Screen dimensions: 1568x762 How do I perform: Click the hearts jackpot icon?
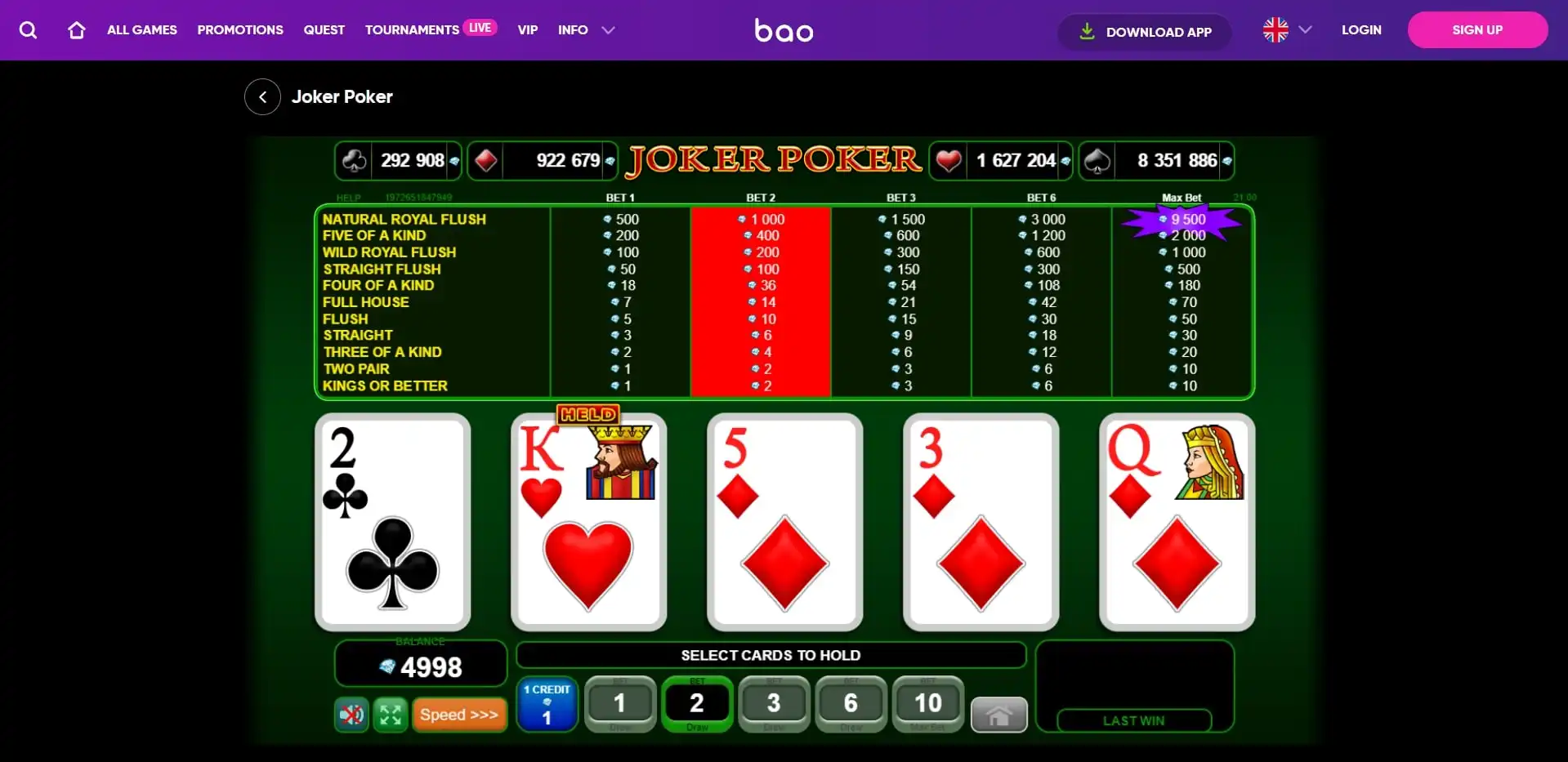pos(949,160)
